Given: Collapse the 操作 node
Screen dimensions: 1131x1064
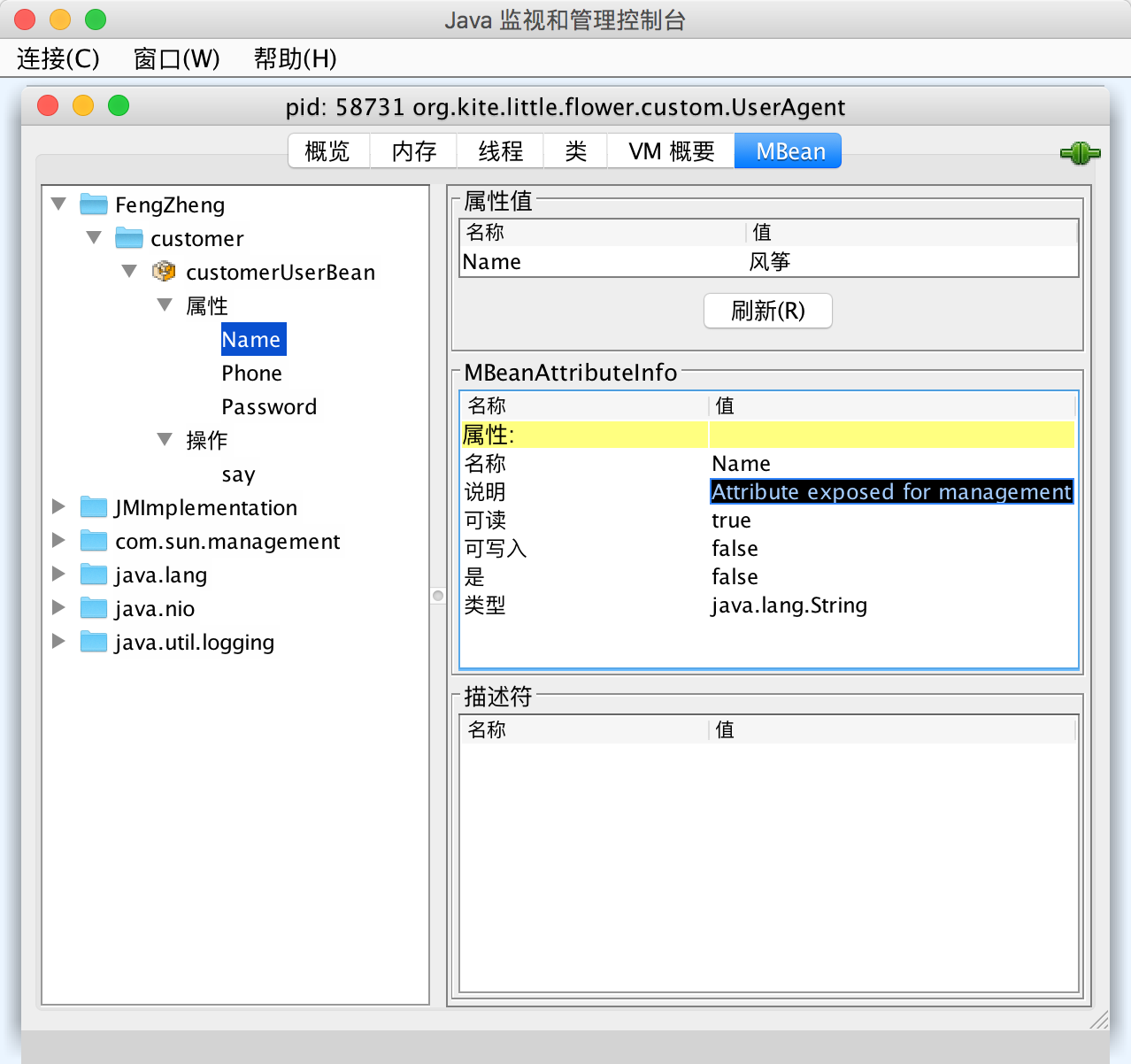Looking at the screenshot, I should [164, 439].
